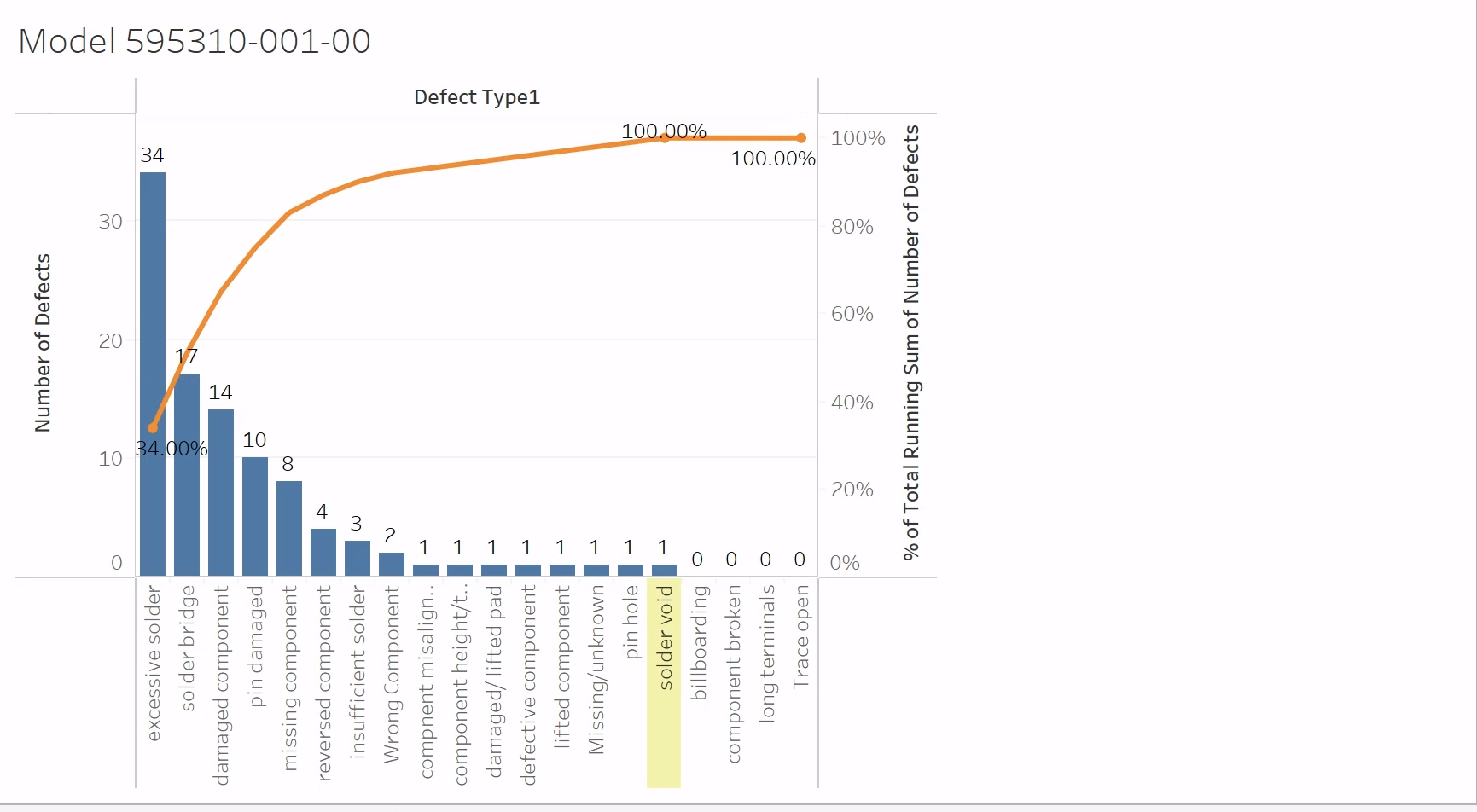Select the Wrong Component bar labeled 2

coord(392,564)
